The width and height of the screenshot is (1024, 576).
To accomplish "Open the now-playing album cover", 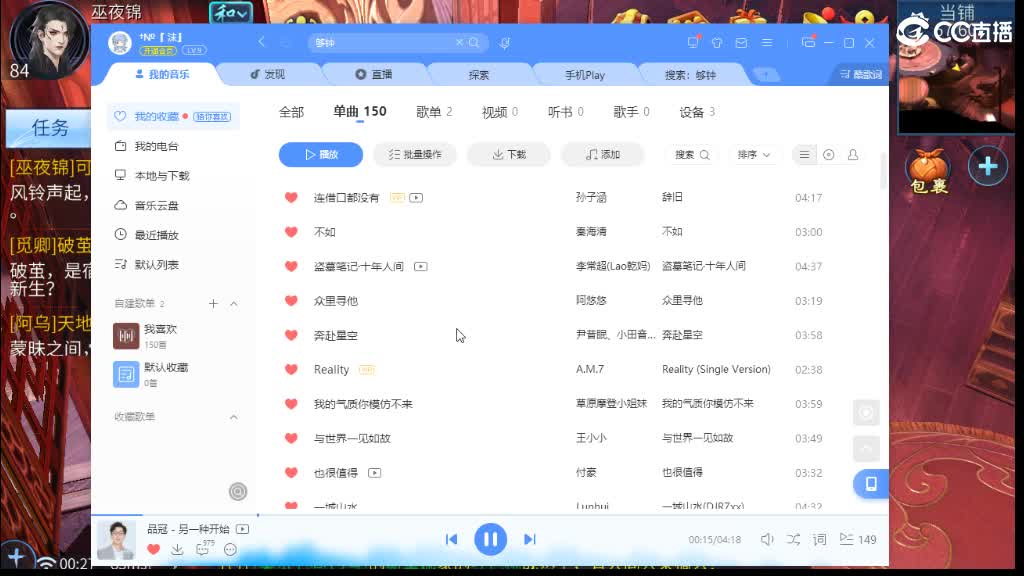I will [x=116, y=539].
